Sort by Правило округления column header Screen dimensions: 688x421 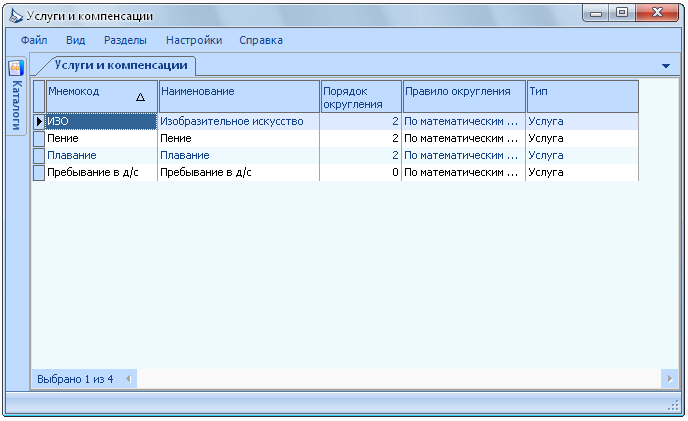pyautogui.click(x=464, y=97)
